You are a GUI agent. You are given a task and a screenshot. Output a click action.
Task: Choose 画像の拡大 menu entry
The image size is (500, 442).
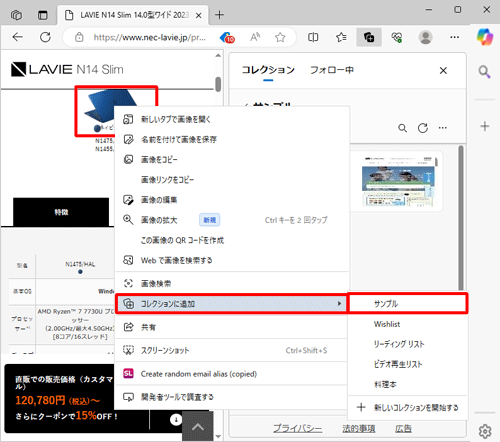(232, 220)
